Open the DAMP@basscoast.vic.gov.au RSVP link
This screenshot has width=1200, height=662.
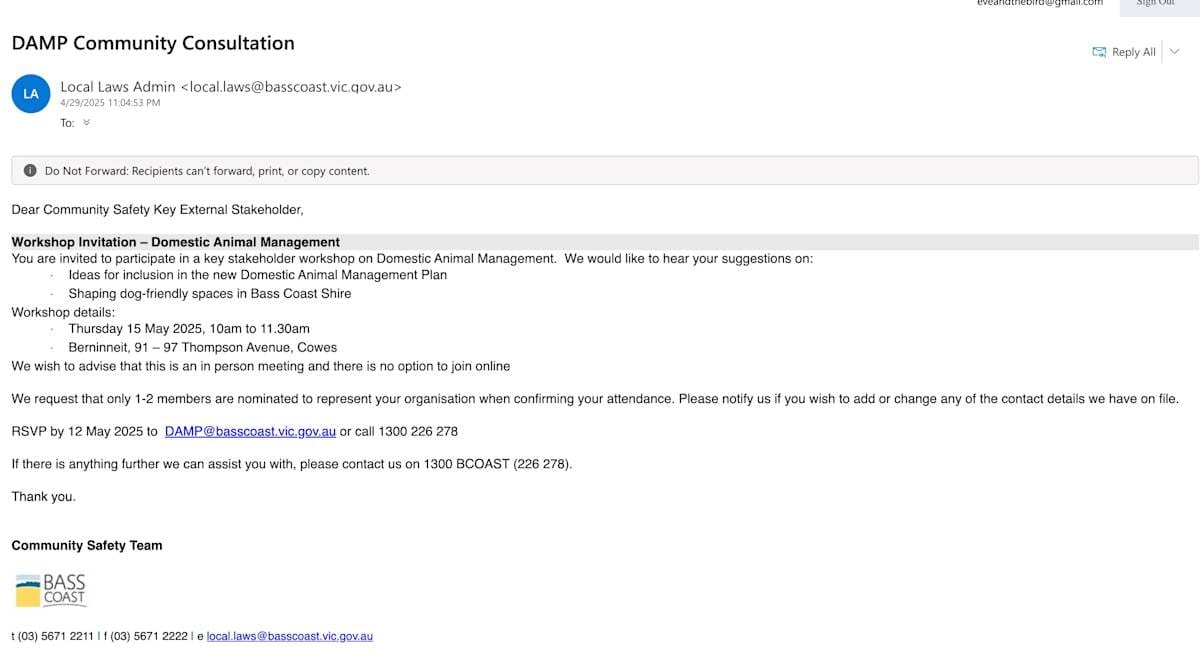pos(250,432)
